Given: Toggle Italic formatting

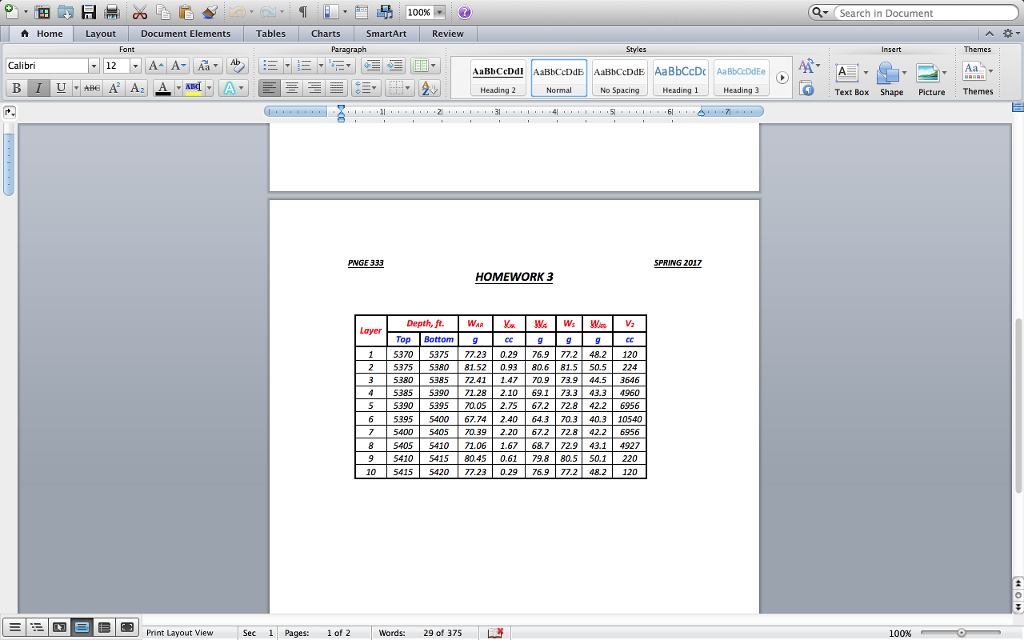Looking at the screenshot, I should (39, 88).
